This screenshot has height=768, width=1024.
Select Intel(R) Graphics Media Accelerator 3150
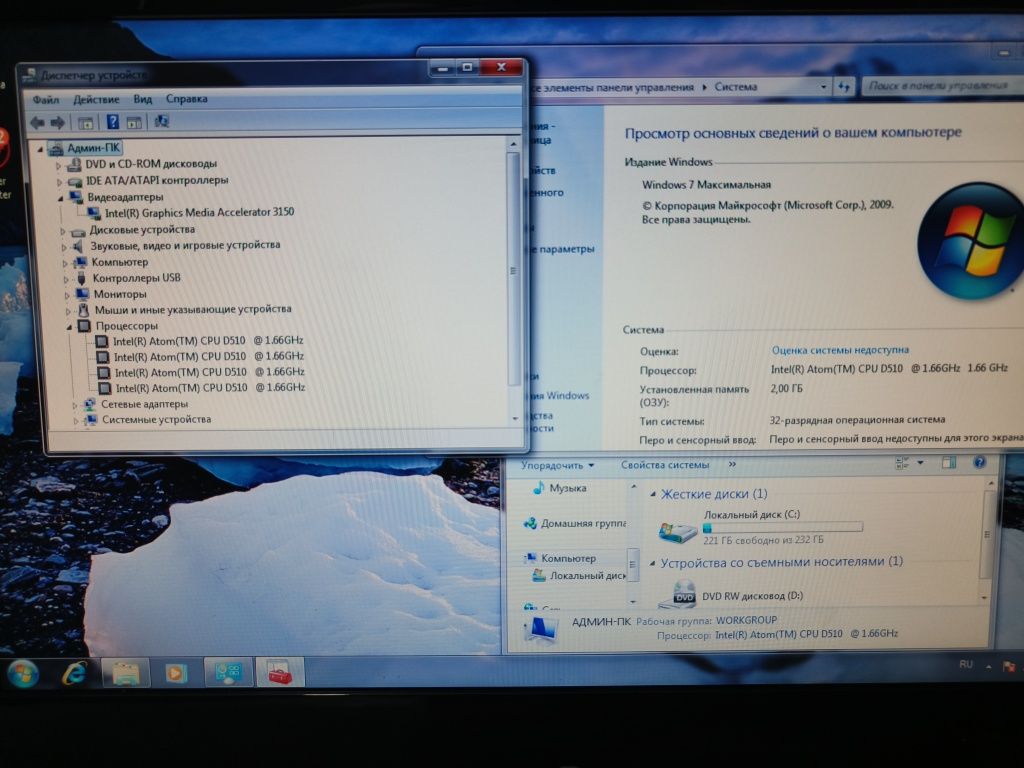pos(199,212)
